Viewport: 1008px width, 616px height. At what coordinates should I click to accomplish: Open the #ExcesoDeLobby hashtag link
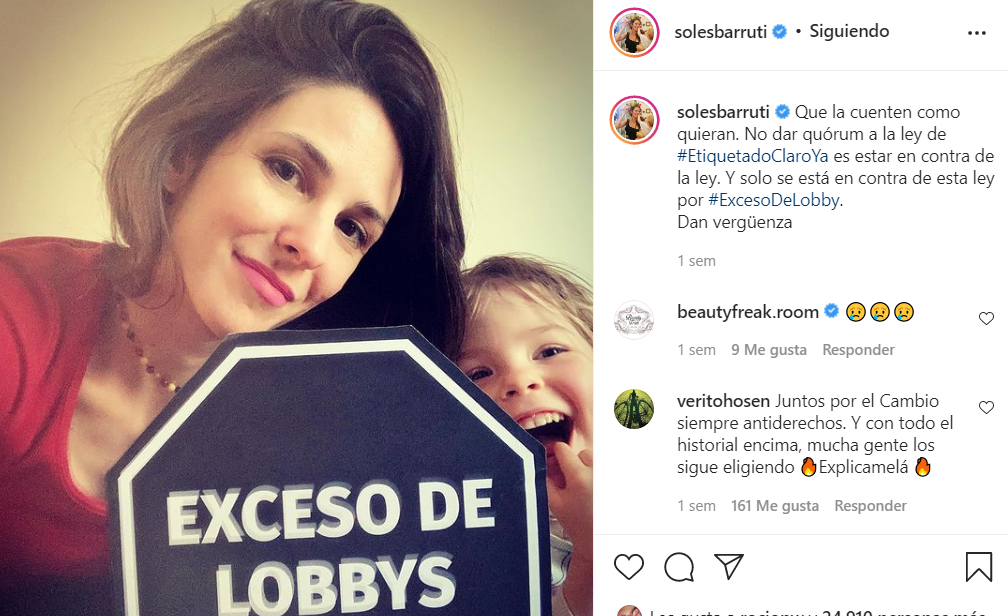tap(774, 200)
